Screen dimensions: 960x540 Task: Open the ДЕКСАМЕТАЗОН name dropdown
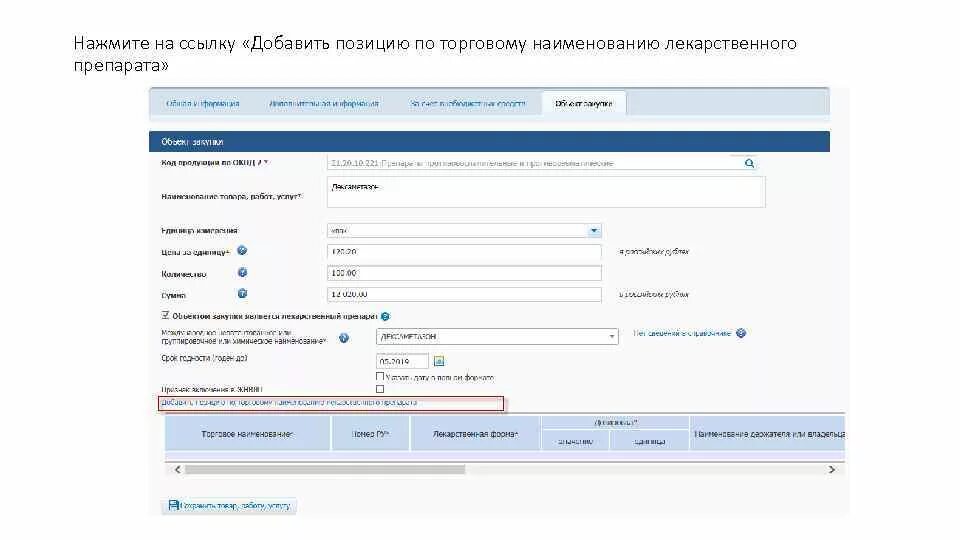point(611,337)
